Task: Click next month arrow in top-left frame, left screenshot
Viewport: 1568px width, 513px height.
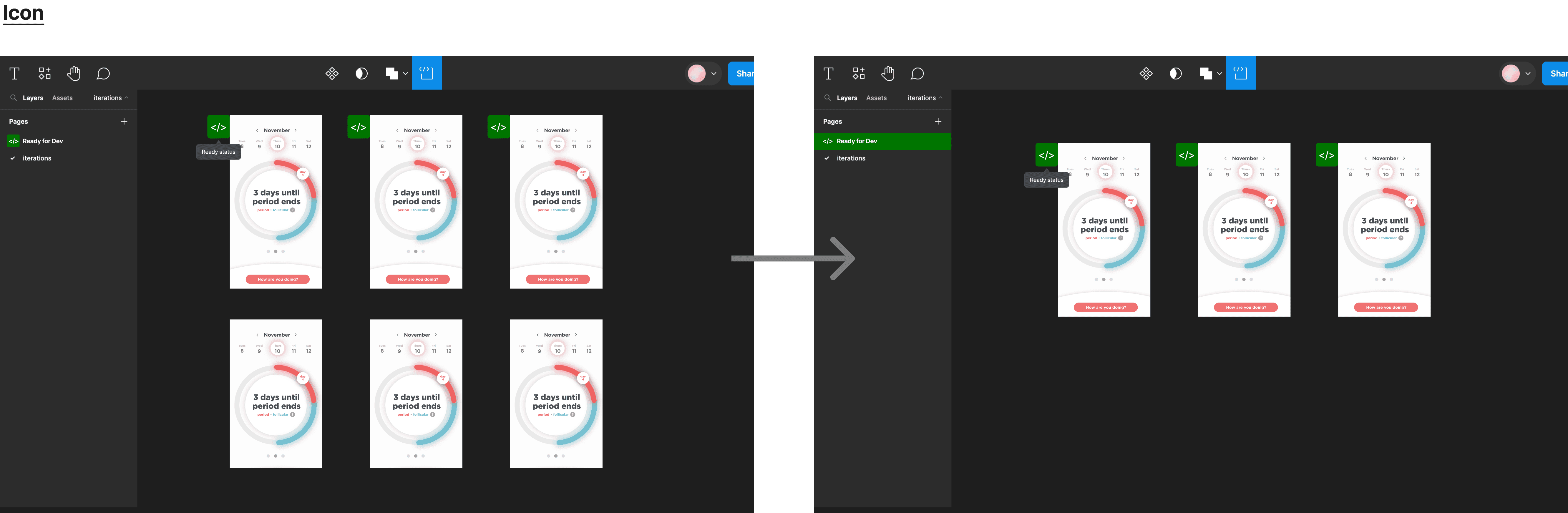Action: pos(296,130)
